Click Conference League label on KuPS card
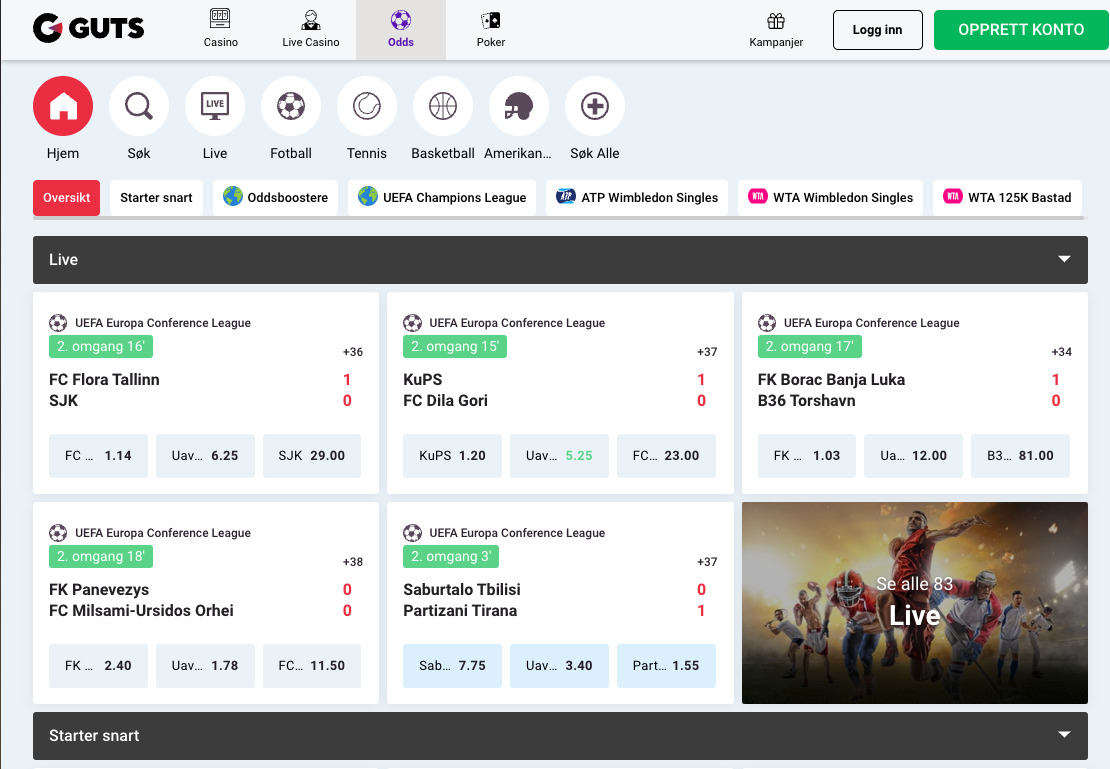The width and height of the screenshot is (1110, 769). [x=517, y=323]
